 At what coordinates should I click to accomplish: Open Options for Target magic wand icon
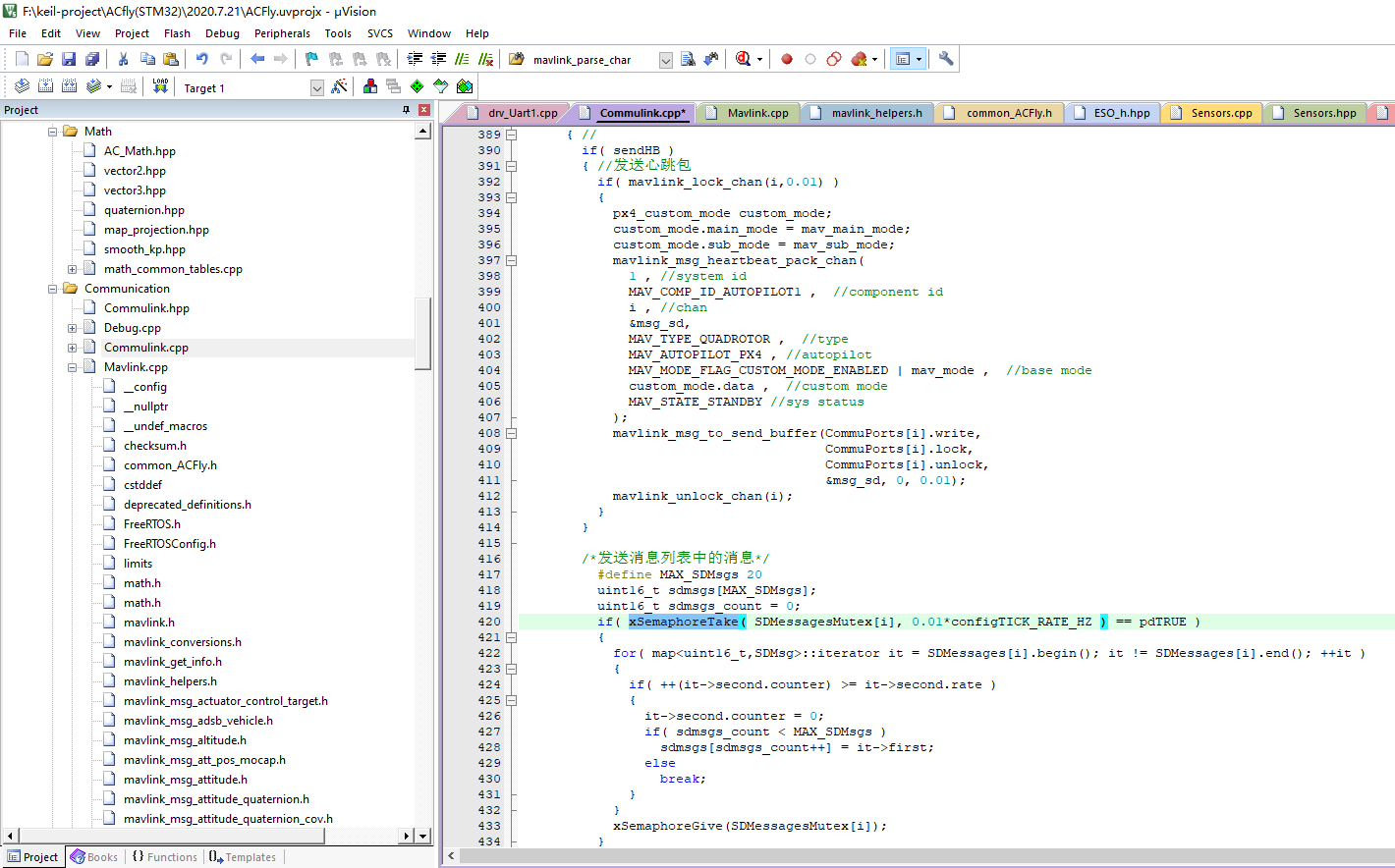[x=340, y=86]
